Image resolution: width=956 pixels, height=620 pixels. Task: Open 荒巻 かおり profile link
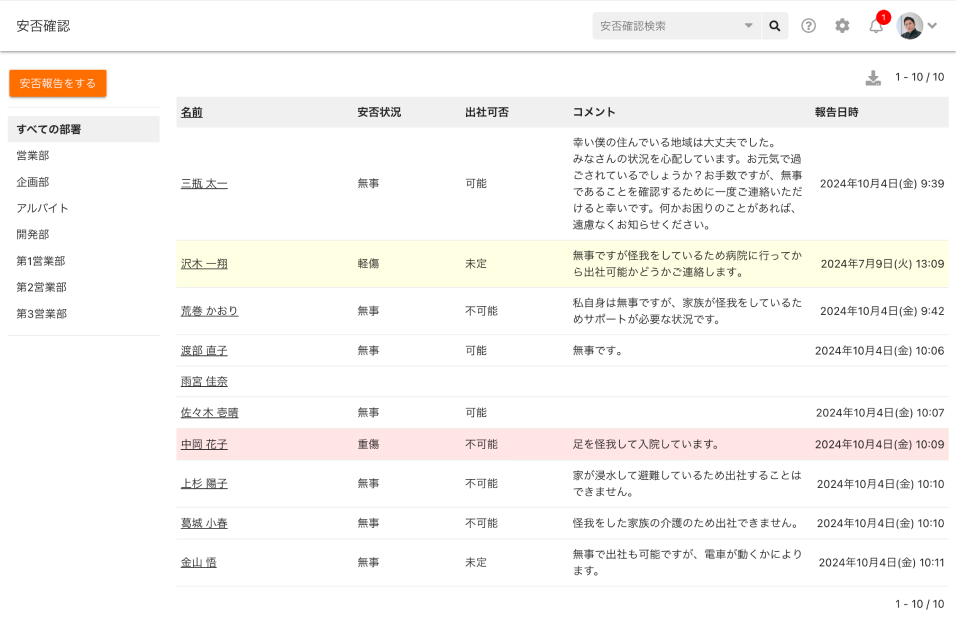coord(209,311)
